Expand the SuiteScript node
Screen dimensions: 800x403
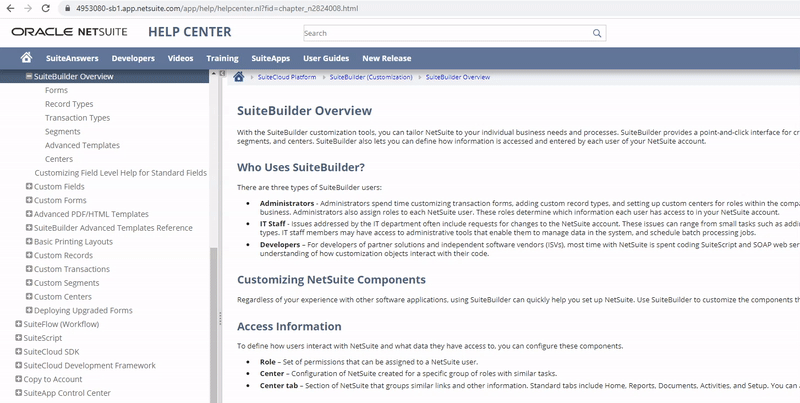coord(19,338)
